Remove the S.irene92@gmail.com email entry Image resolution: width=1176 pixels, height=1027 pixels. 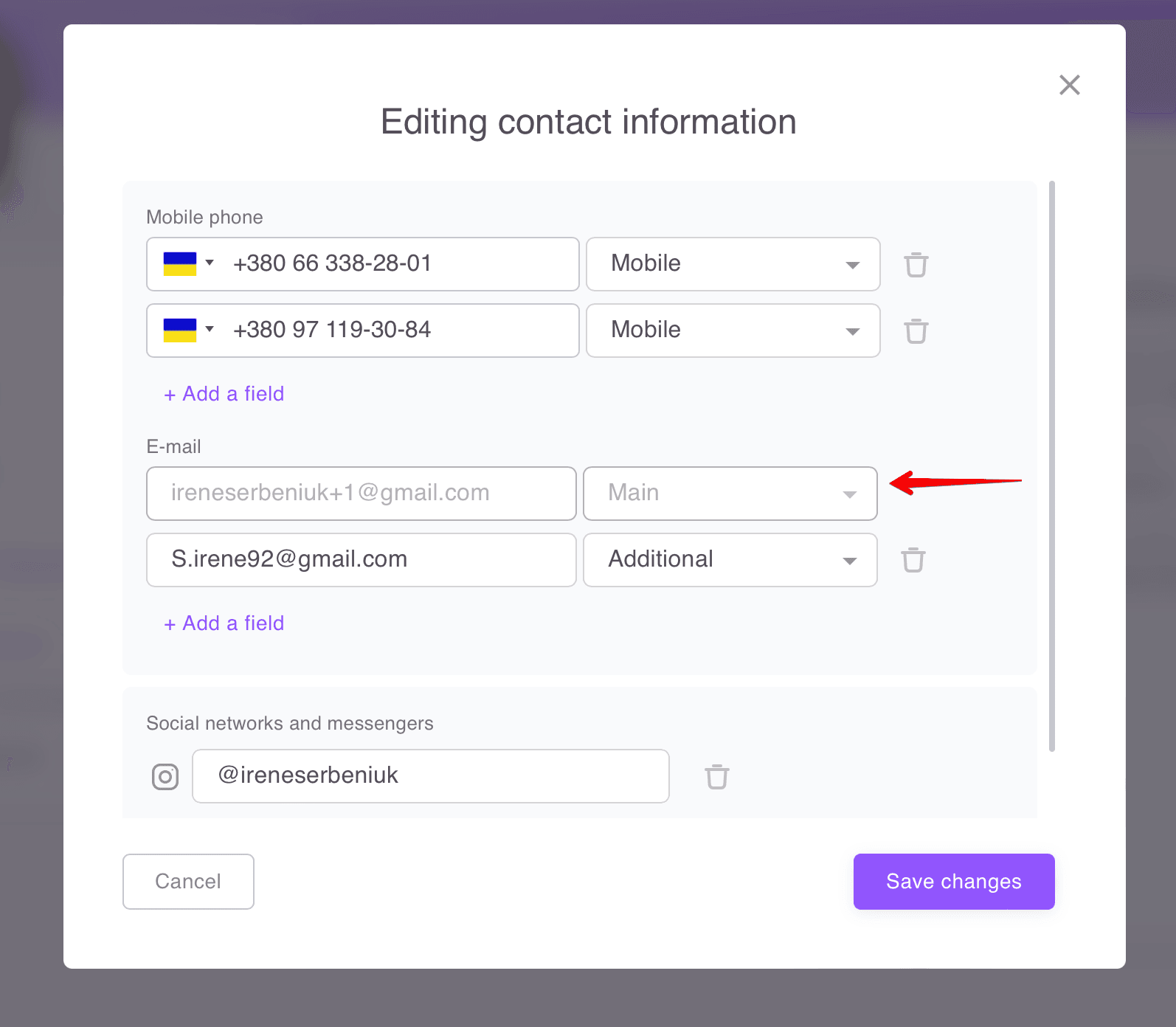(913, 559)
